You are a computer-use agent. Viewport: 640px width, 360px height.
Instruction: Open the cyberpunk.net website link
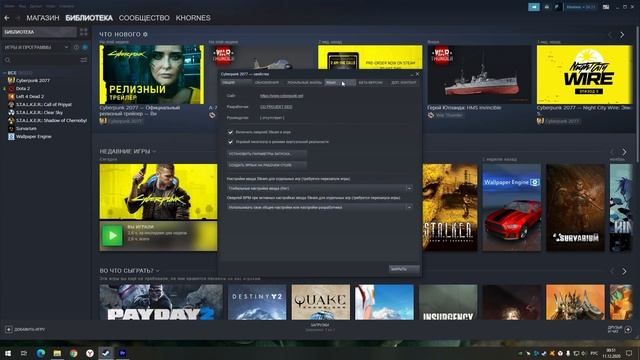point(282,96)
